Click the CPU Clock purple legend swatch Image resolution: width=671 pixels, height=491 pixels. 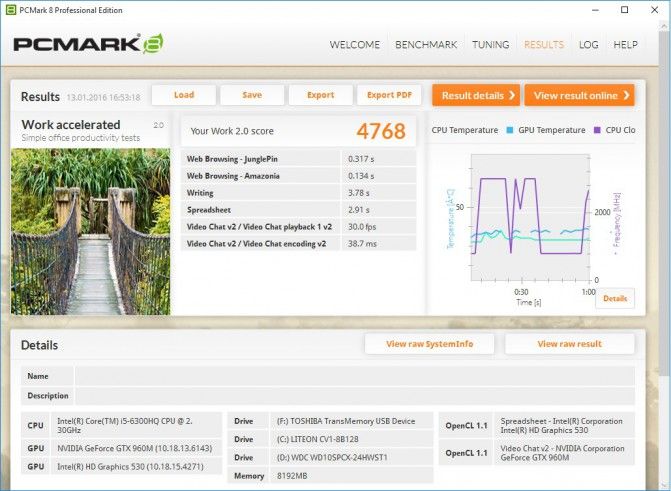pos(597,130)
